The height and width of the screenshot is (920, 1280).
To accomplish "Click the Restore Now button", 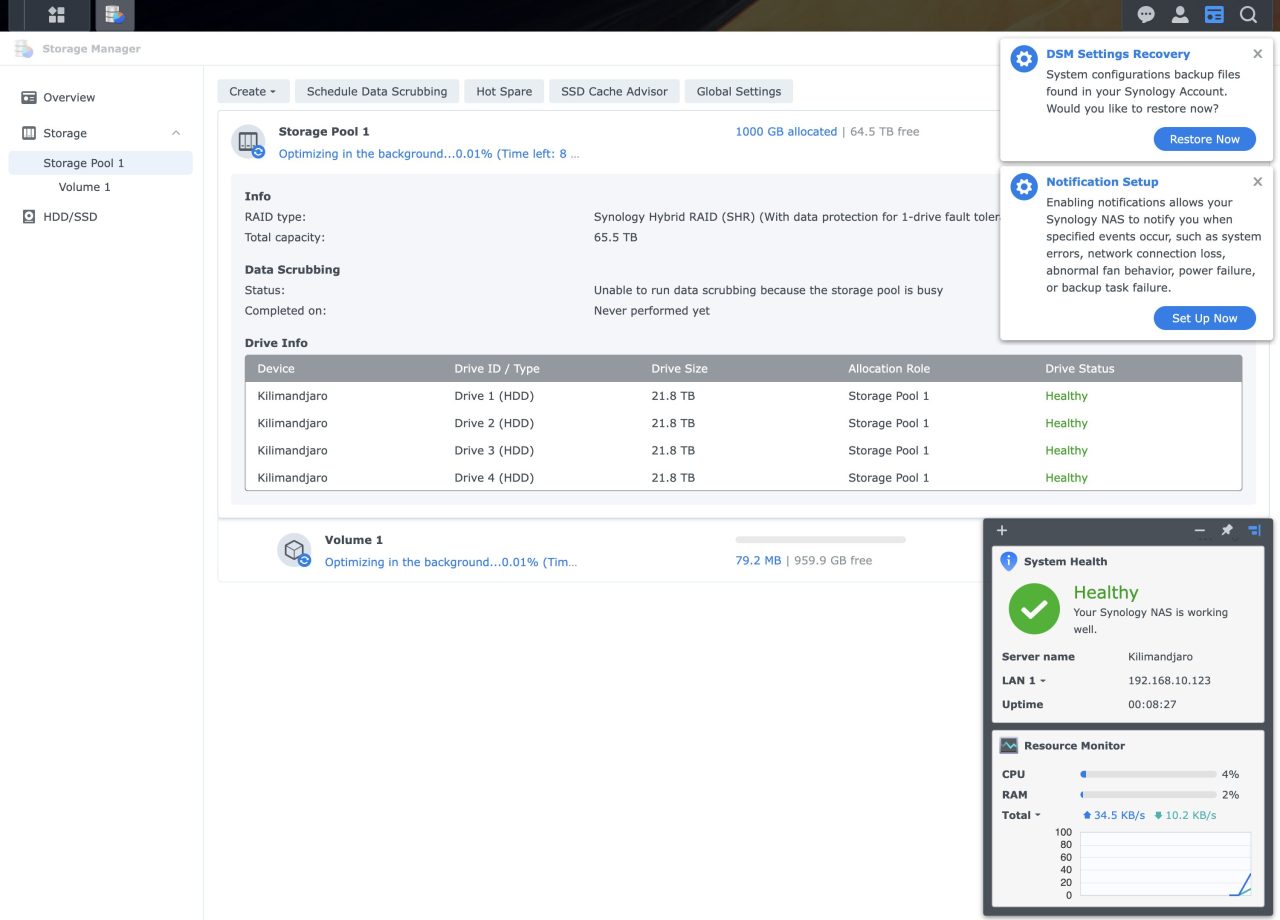I will pos(1204,139).
